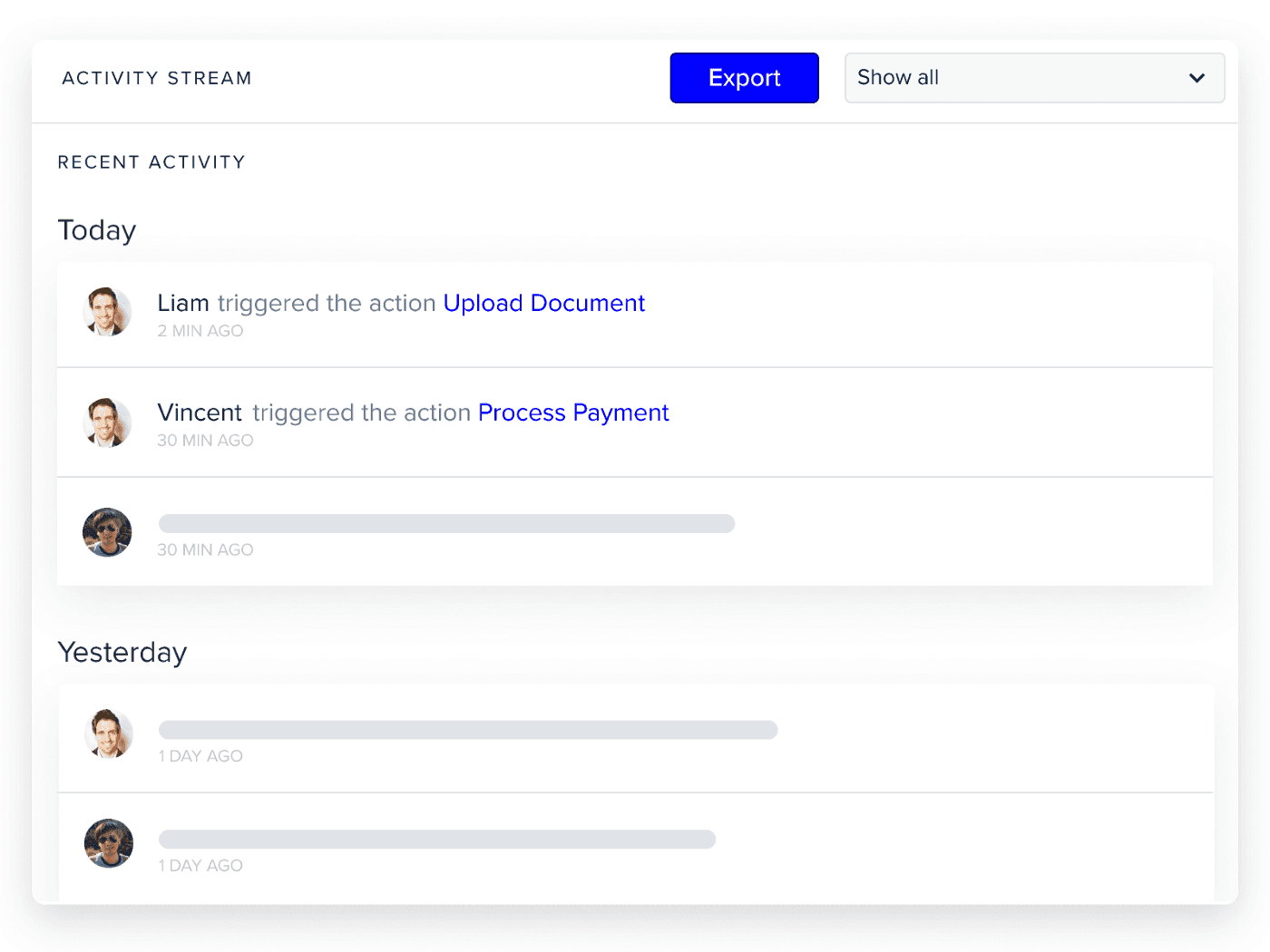The height and width of the screenshot is (952, 1270).
Task: Click Vincent's avatar photo
Action: click(107, 423)
